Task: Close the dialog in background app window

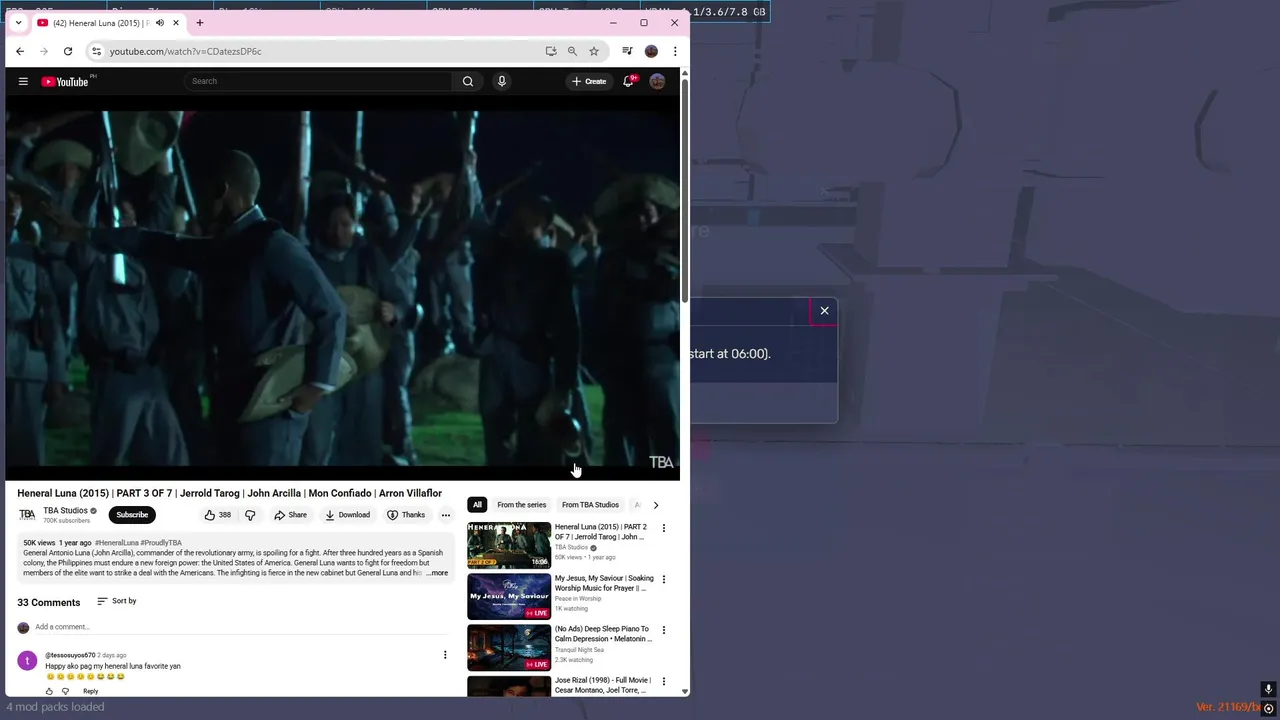Action: pos(824,311)
